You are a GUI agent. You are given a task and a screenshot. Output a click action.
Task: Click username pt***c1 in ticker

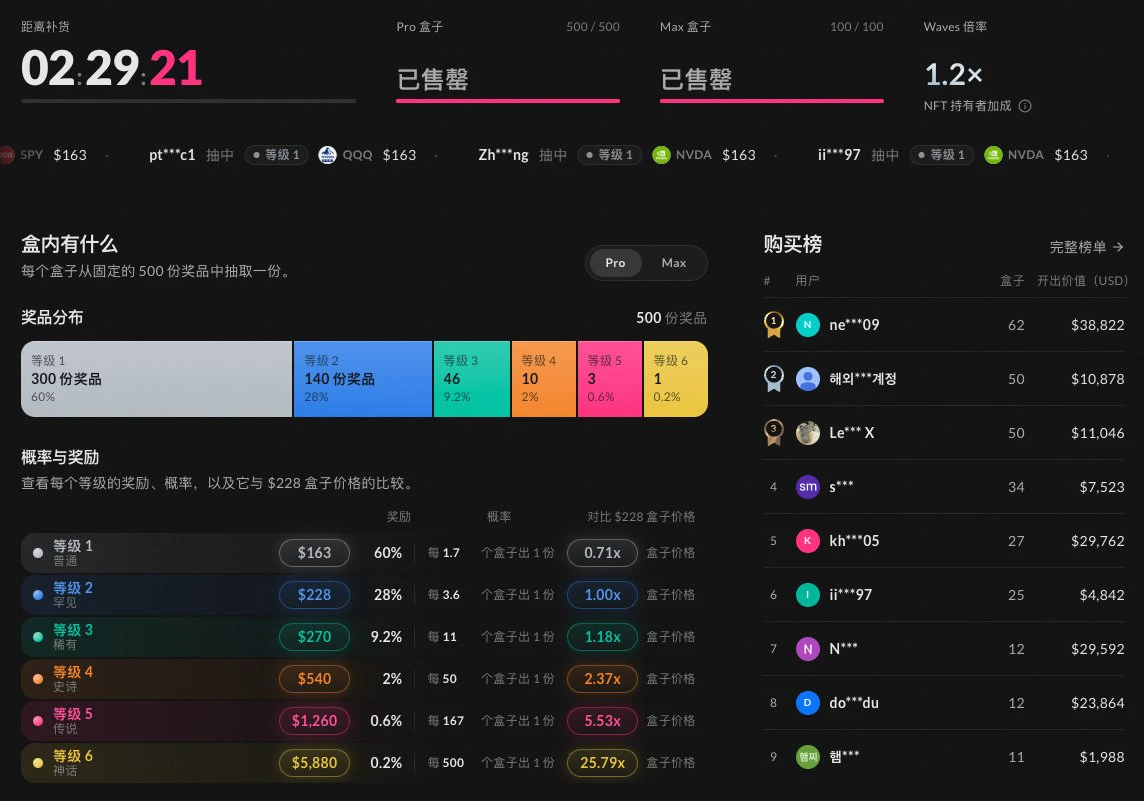pyautogui.click(x=172, y=155)
